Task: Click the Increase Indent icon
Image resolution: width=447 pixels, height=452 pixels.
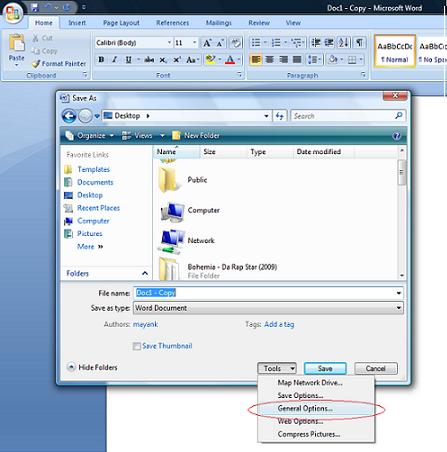Action: pos(329,42)
